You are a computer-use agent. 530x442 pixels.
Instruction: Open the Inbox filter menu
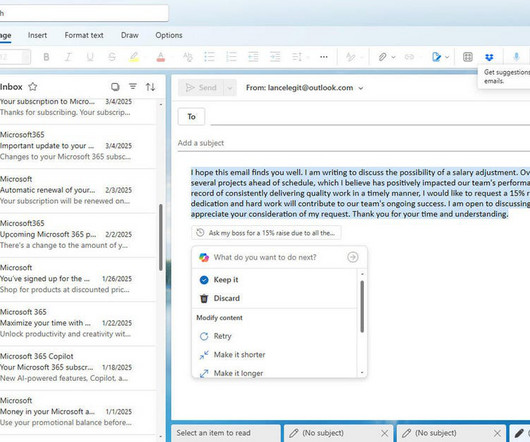pyautogui.click(x=133, y=87)
